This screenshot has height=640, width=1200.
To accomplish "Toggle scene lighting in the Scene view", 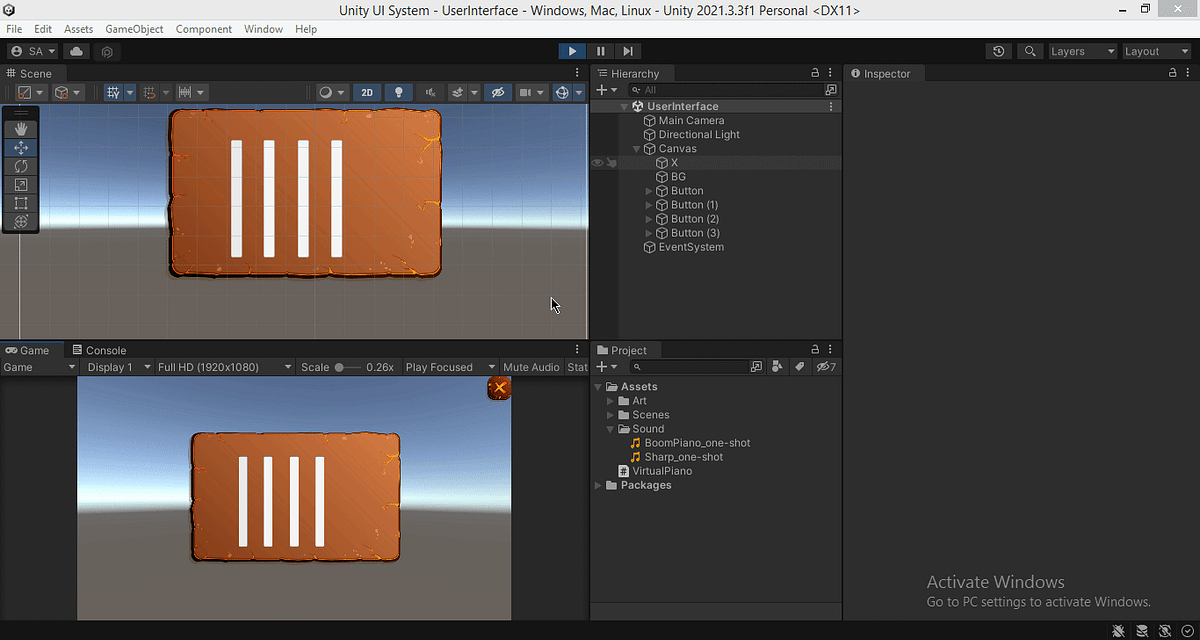I will tap(399, 91).
